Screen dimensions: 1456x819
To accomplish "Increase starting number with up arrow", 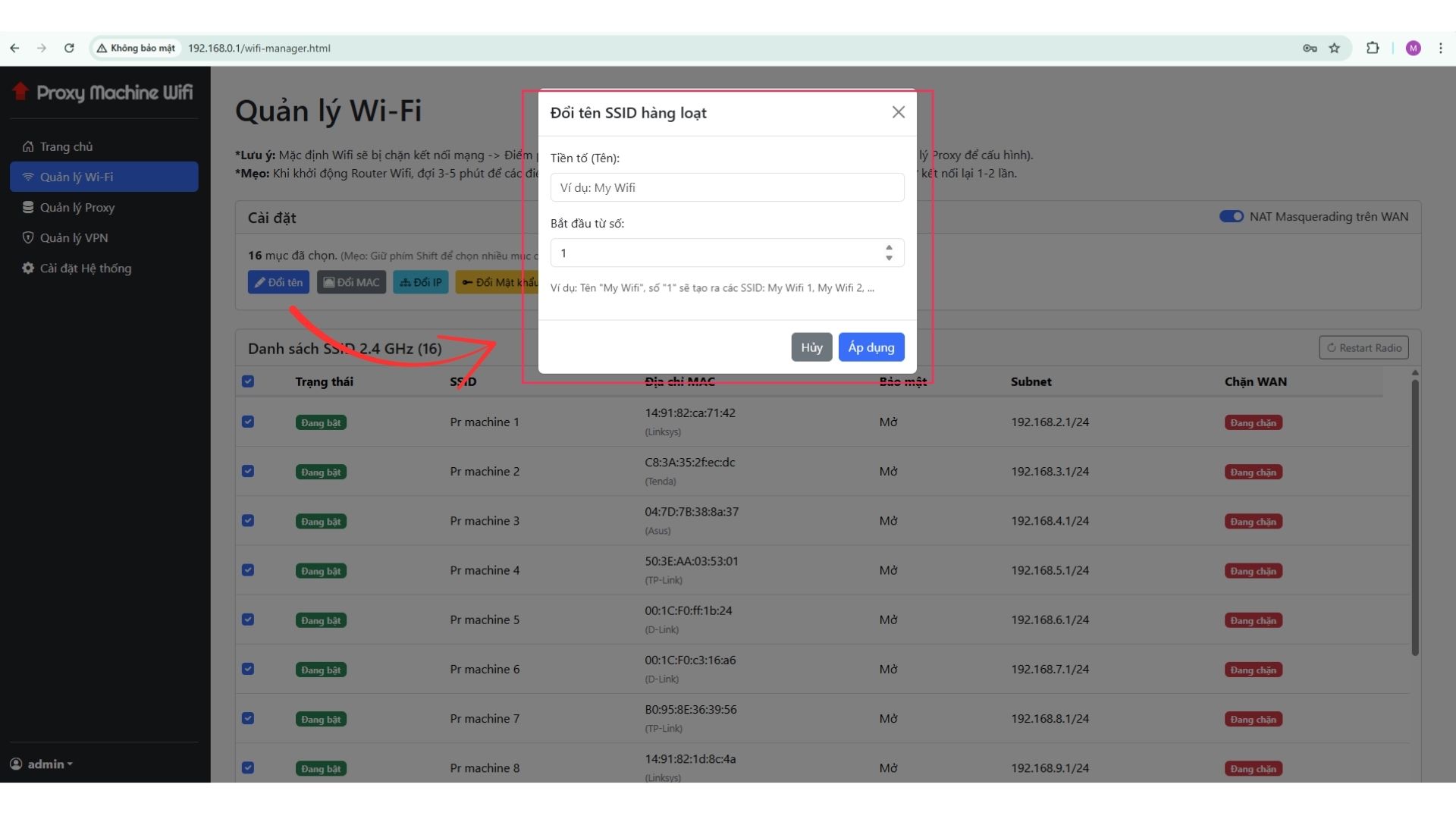I will tap(889, 247).
